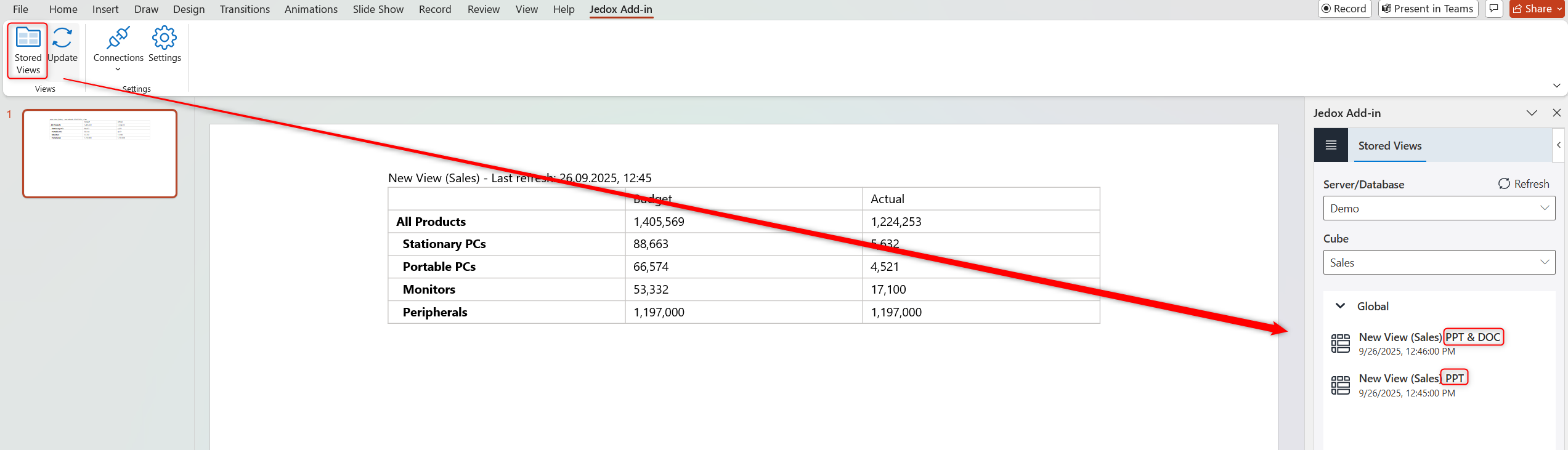Image resolution: width=1568 pixels, height=450 pixels.
Task: Open the Connections dropdown in ribbon
Action: 118,49
